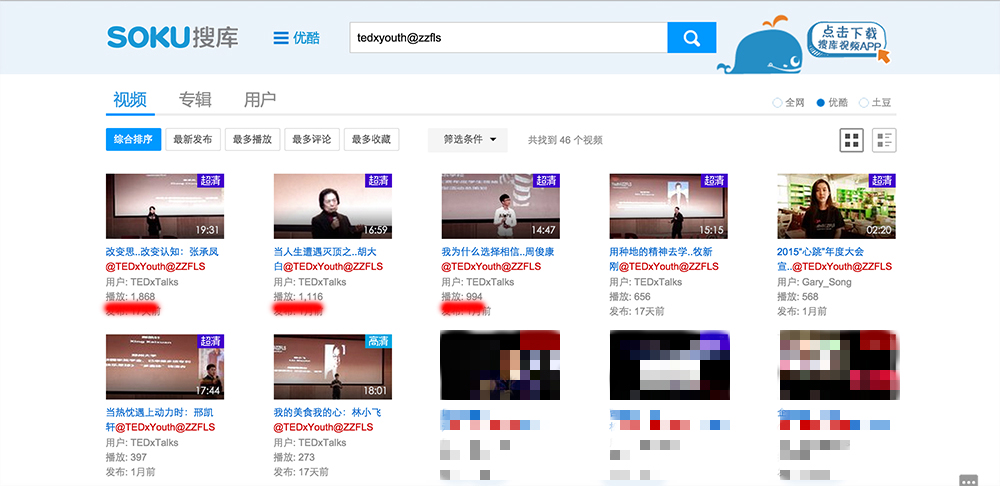Click TEDxTalks user under 林小飞 video

click(322, 443)
